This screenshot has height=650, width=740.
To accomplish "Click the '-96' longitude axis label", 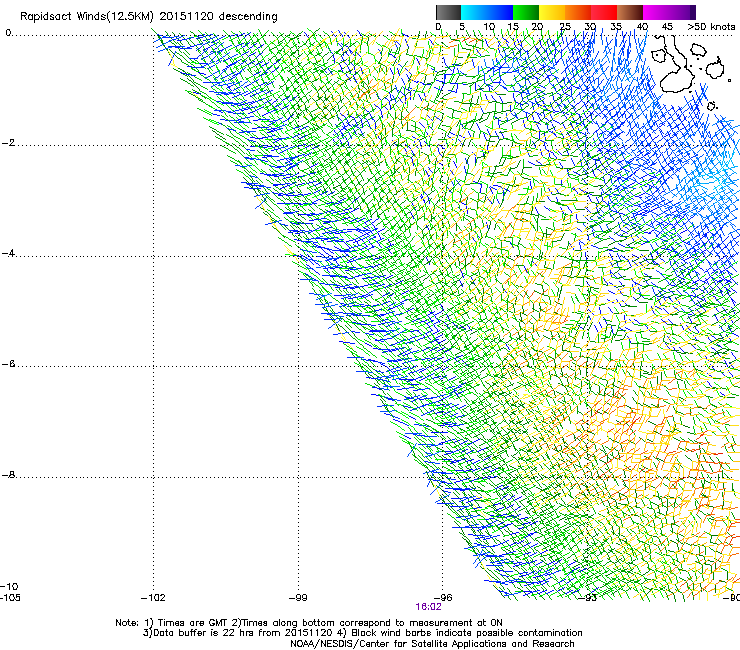I will tap(443, 598).
